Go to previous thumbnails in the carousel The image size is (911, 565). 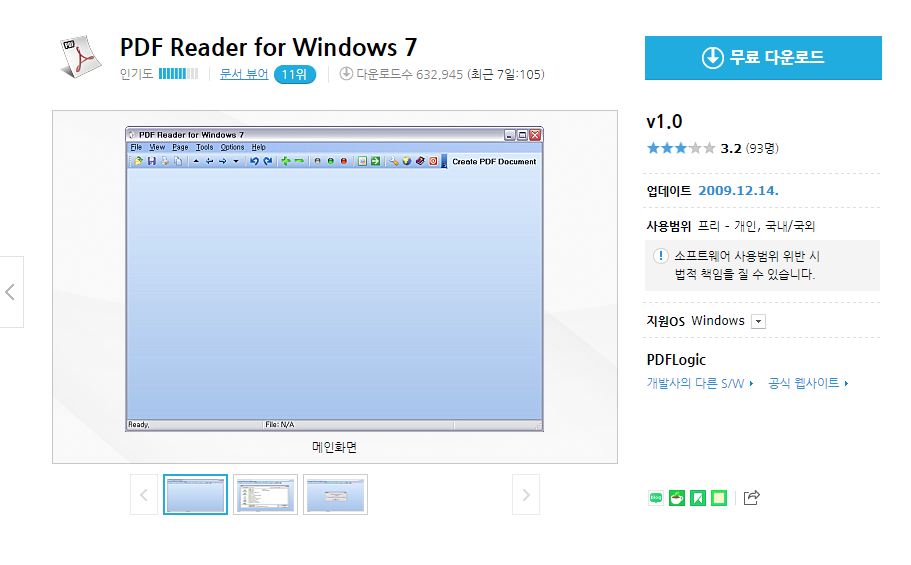tap(144, 495)
